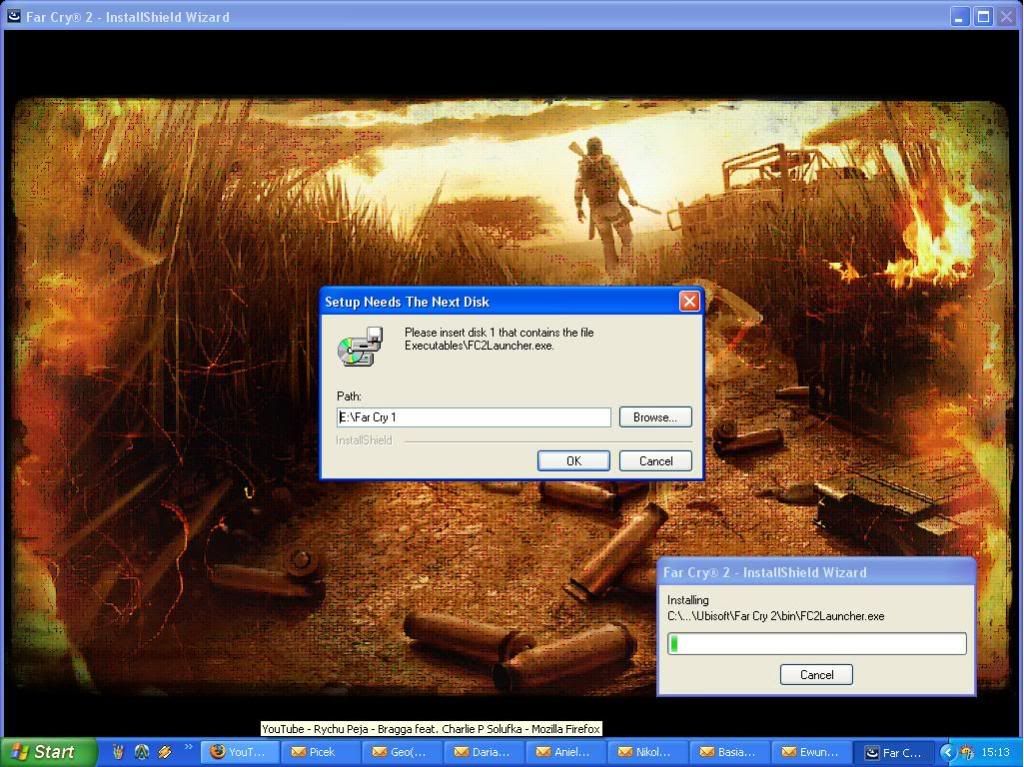
Task: Cancel the Setup Needs The Next Disk dialog
Action: 655,461
